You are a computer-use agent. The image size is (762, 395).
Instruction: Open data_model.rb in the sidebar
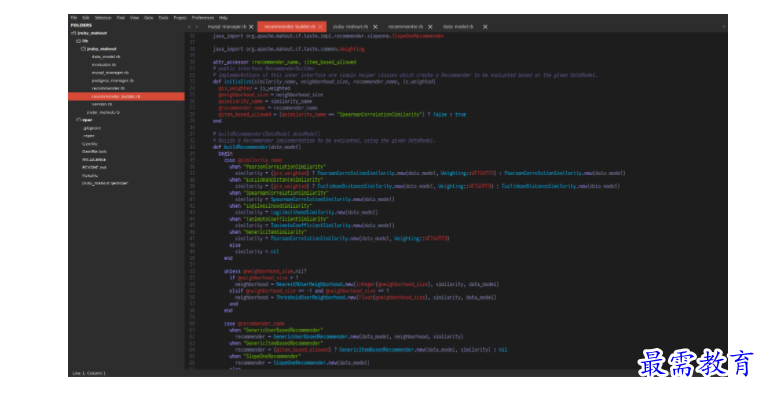coord(106,57)
